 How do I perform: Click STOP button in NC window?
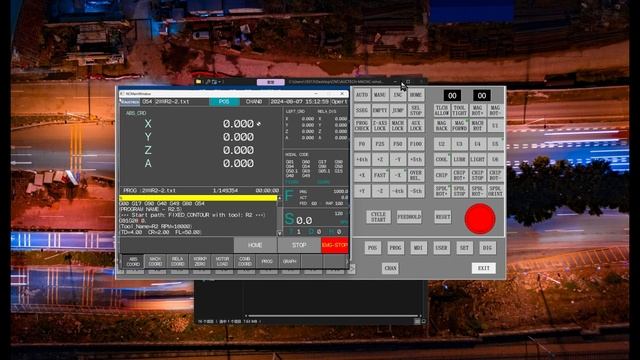[299, 245]
